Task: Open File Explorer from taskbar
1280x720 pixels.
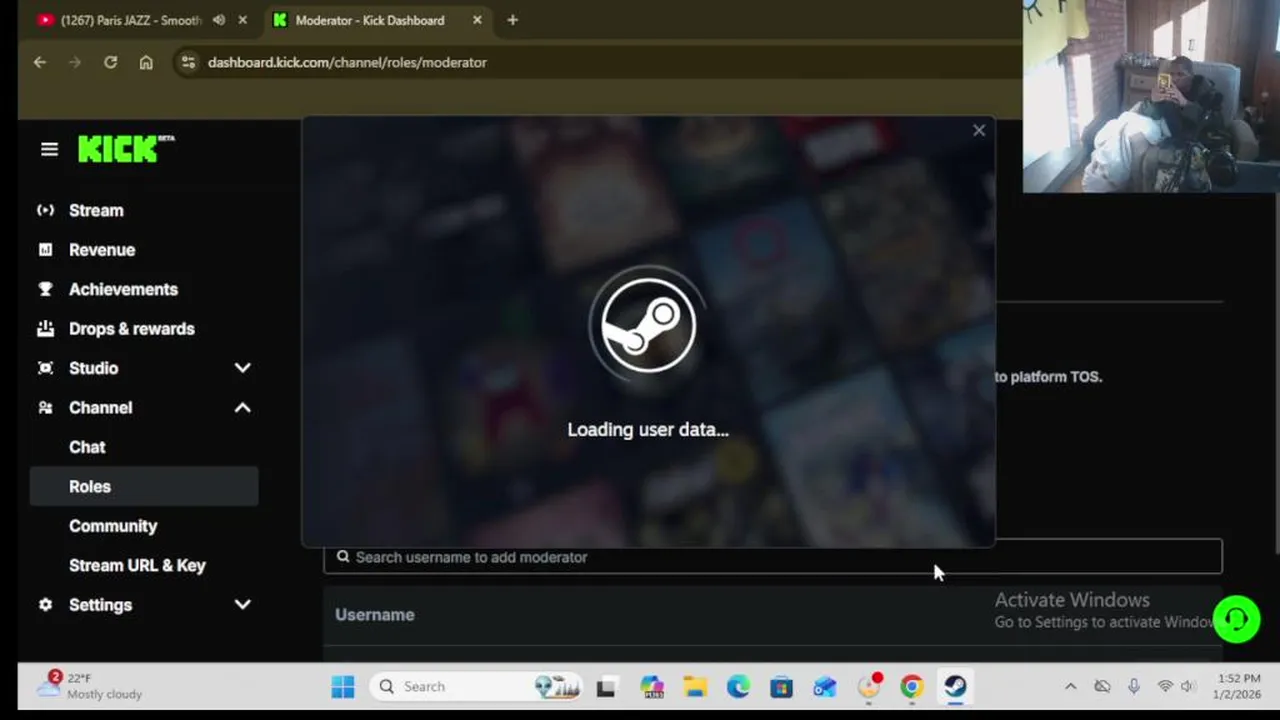Action: pyautogui.click(x=695, y=687)
